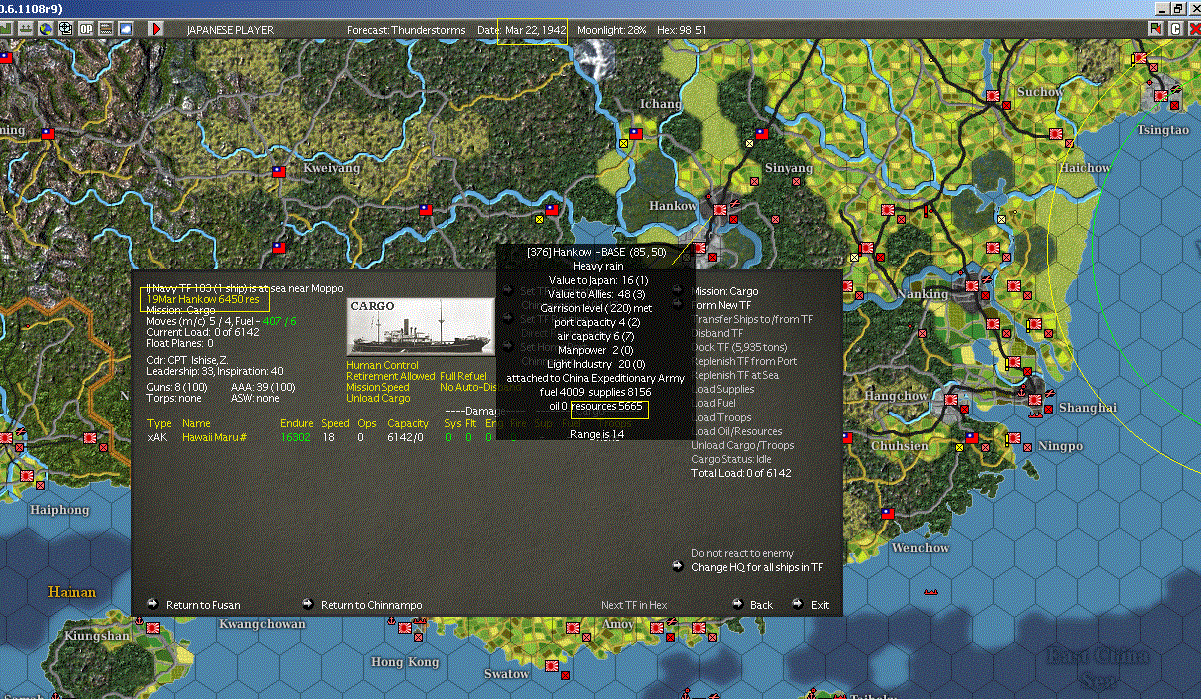
Task: Select the Hankow base marker on map
Action: [719, 210]
